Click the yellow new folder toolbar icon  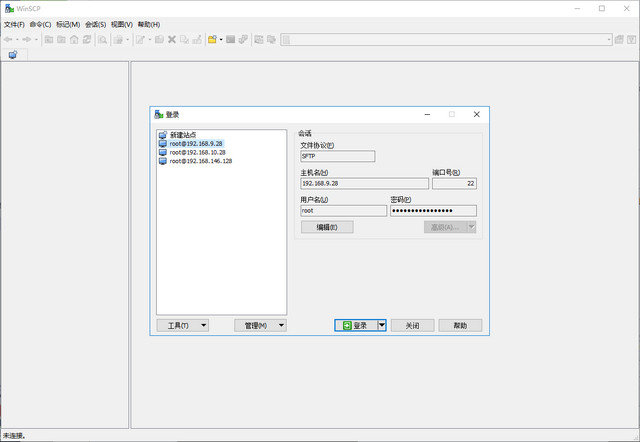coord(212,39)
